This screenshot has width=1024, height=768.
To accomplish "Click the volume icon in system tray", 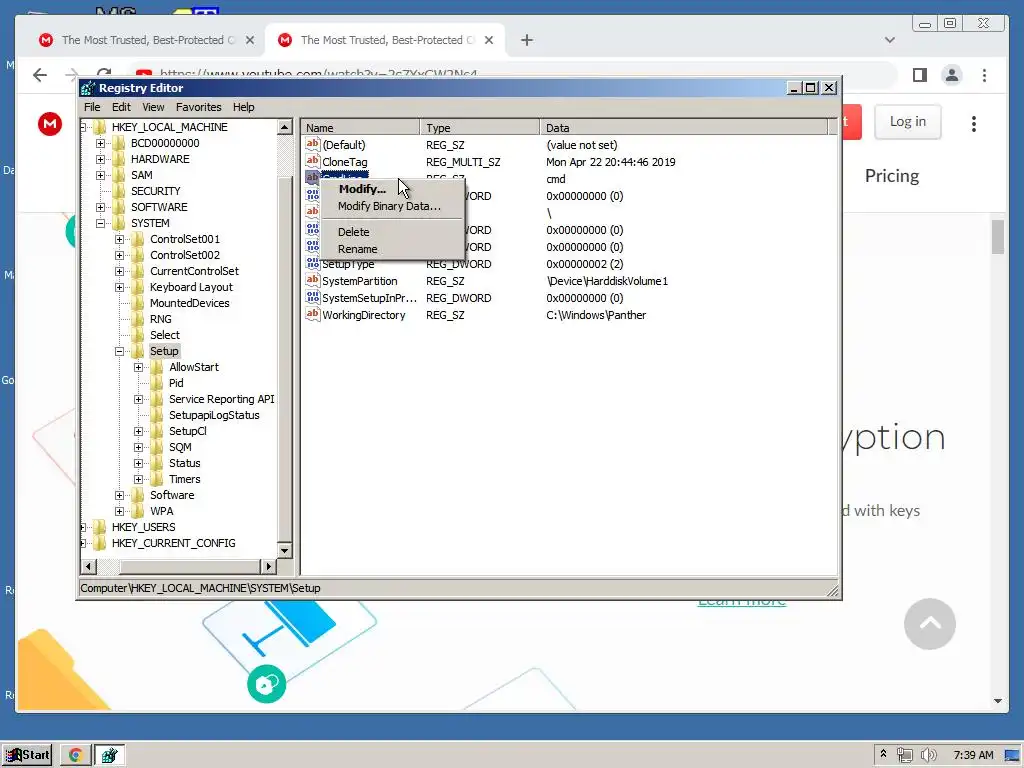I will point(928,755).
